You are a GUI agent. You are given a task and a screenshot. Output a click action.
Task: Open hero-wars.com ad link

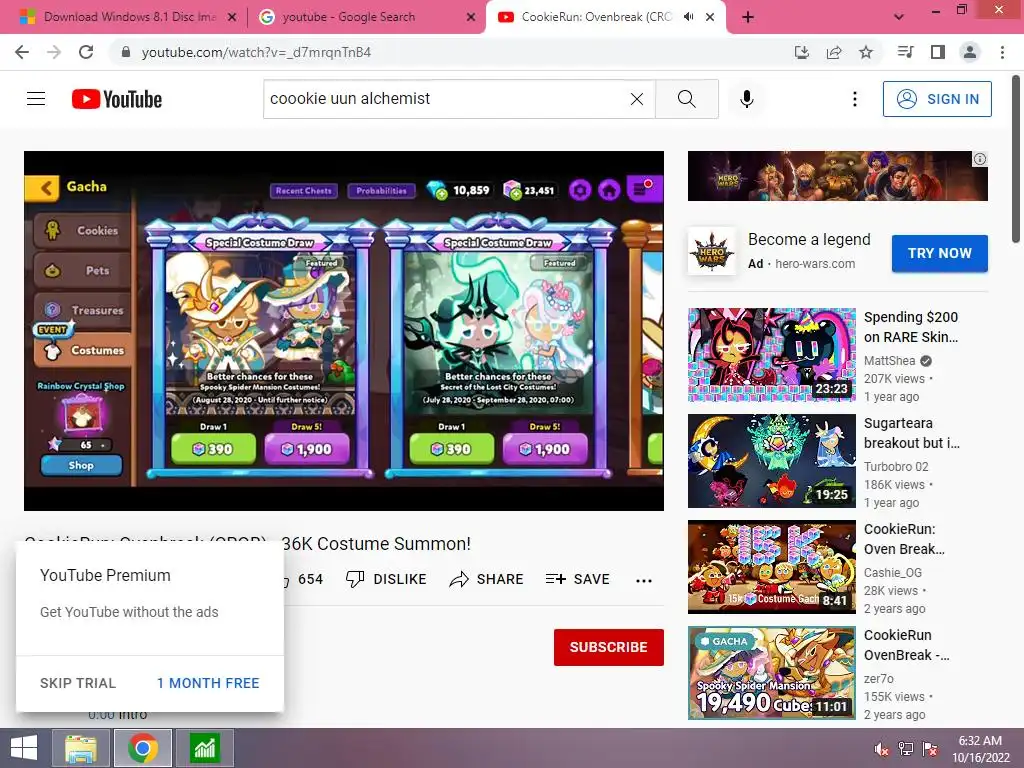pyautogui.click(x=815, y=264)
